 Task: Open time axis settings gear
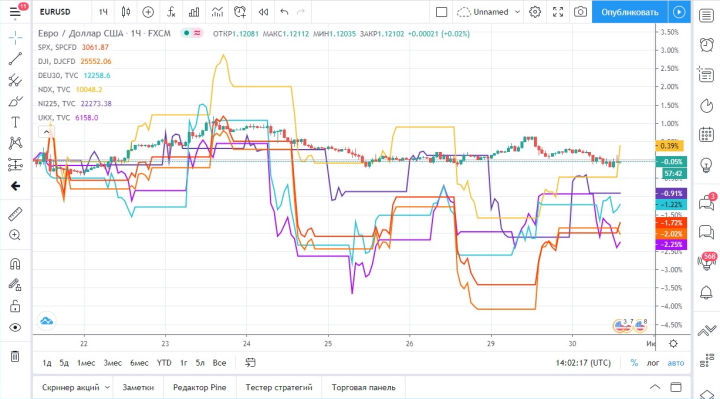click(x=673, y=343)
